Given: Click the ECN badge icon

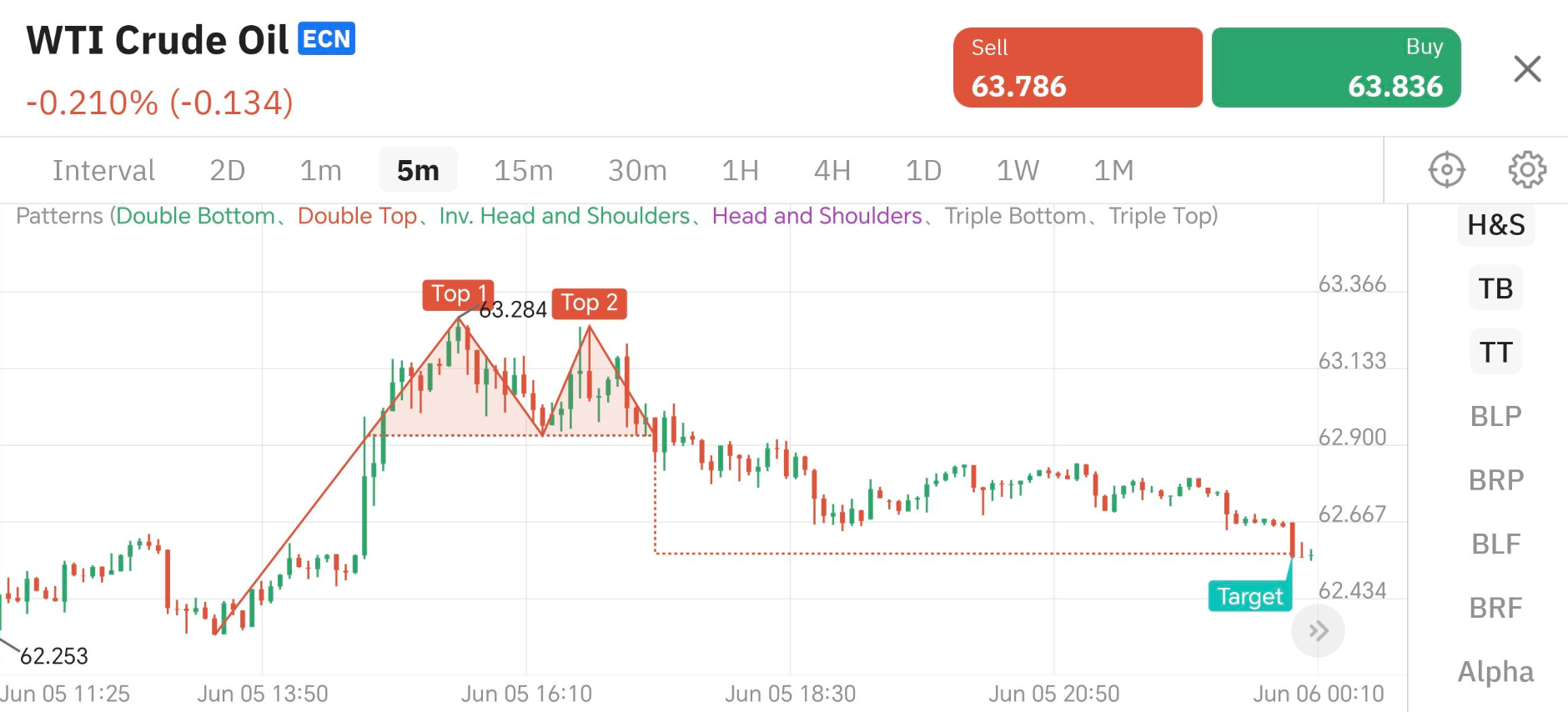Looking at the screenshot, I should coord(326,39).
